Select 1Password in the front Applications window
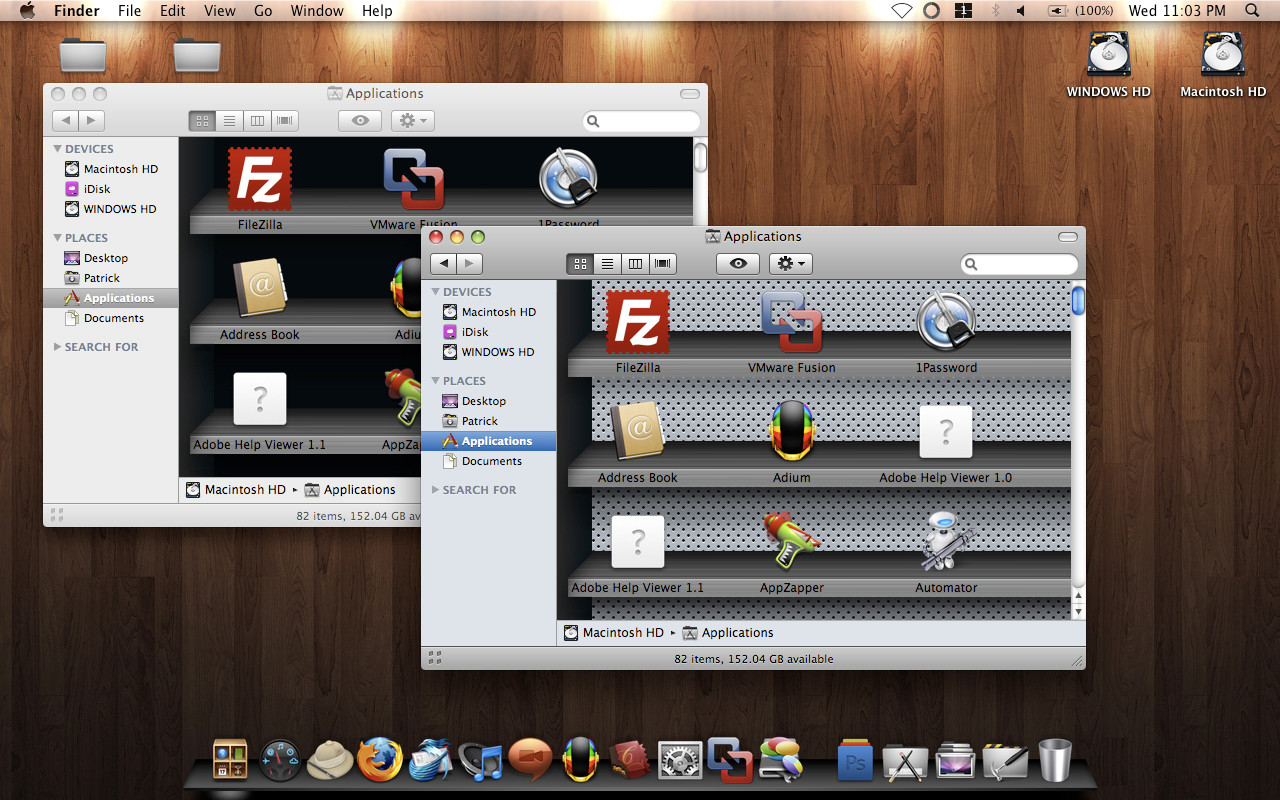Screen dimensions: 1280x800 pyautogui.click(x=946, y=322)
